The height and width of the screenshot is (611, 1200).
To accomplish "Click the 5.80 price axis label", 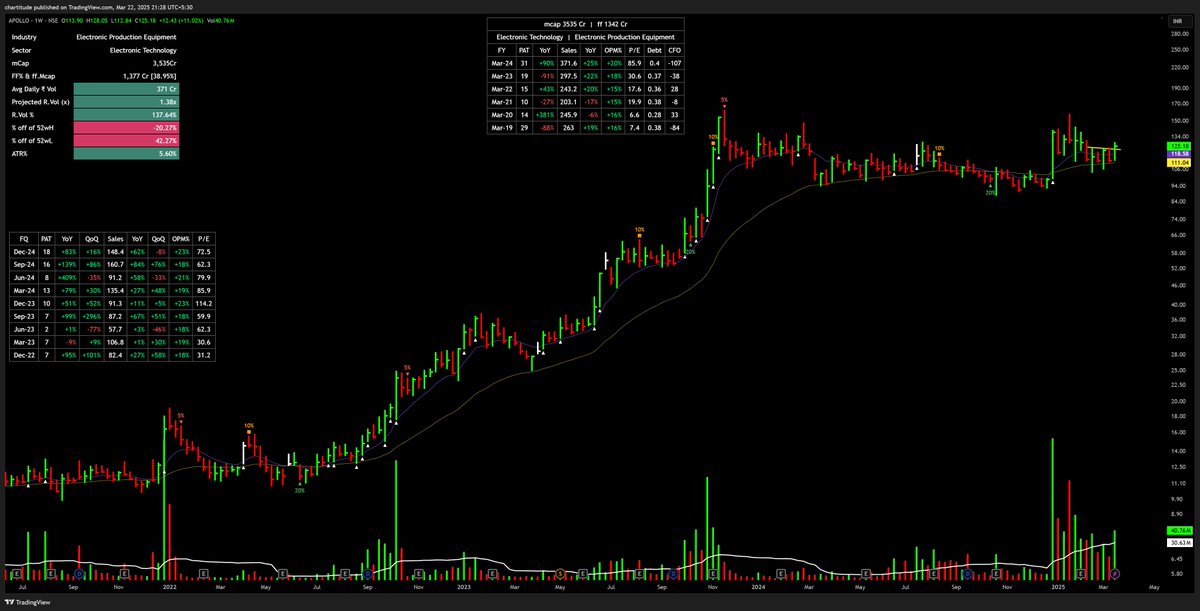I will 1177,575.
